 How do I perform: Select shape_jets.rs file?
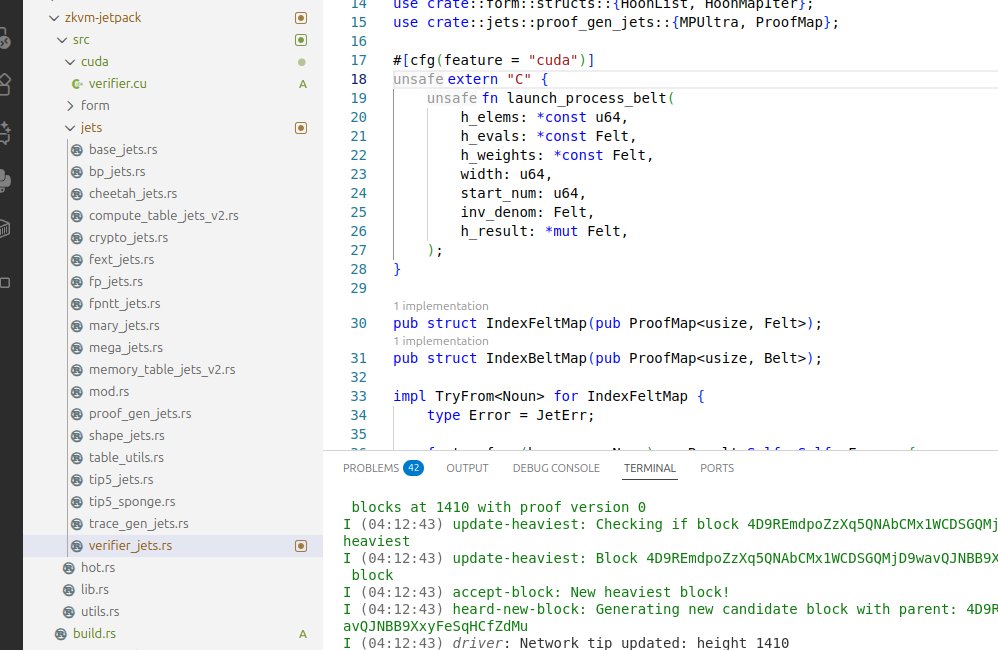[x=127, y=436]
